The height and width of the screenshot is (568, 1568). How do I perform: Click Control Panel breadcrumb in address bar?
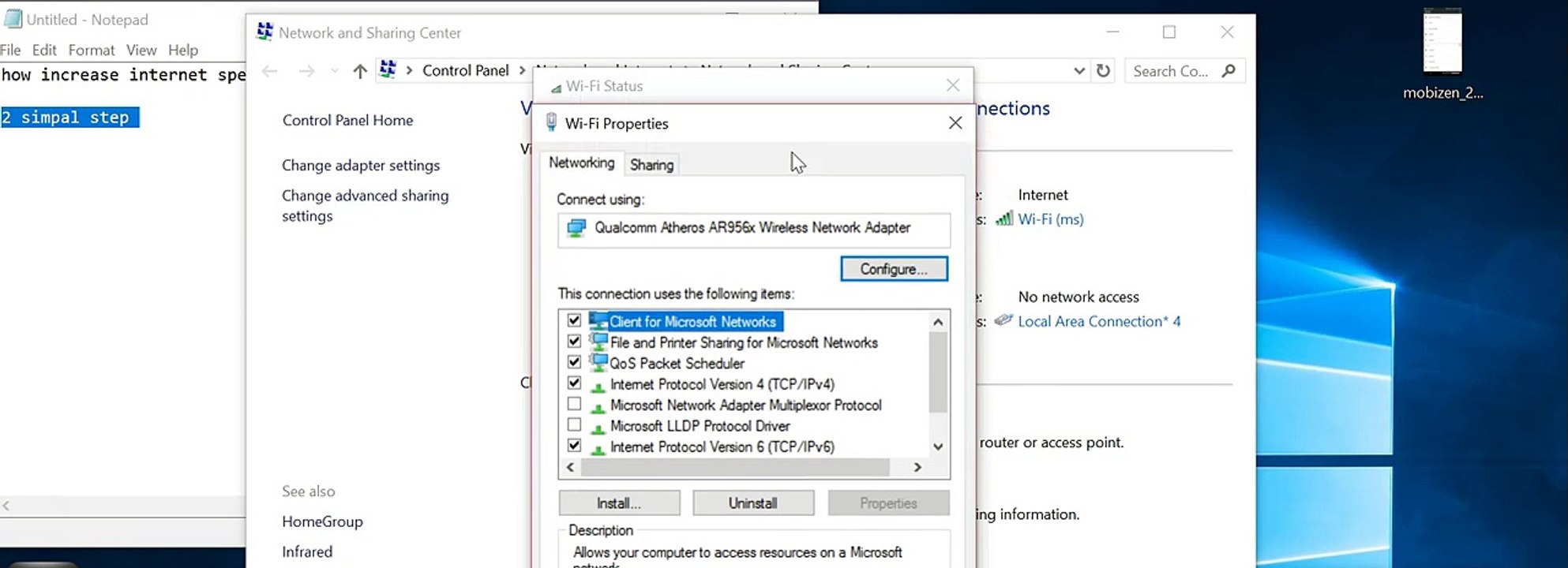coord(466,70)
